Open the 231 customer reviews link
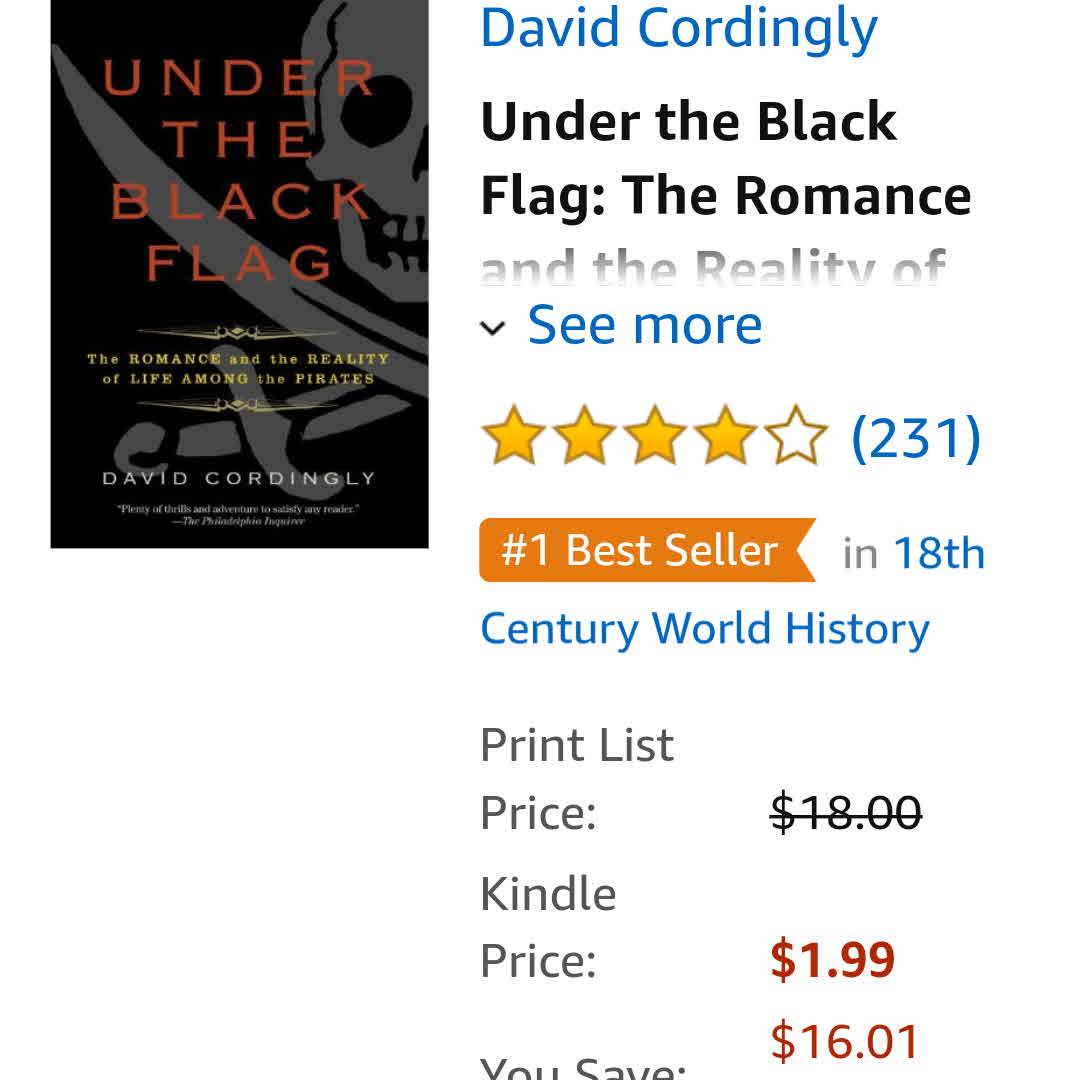The image size is (1080, 1080). click(x=915, y=437)
